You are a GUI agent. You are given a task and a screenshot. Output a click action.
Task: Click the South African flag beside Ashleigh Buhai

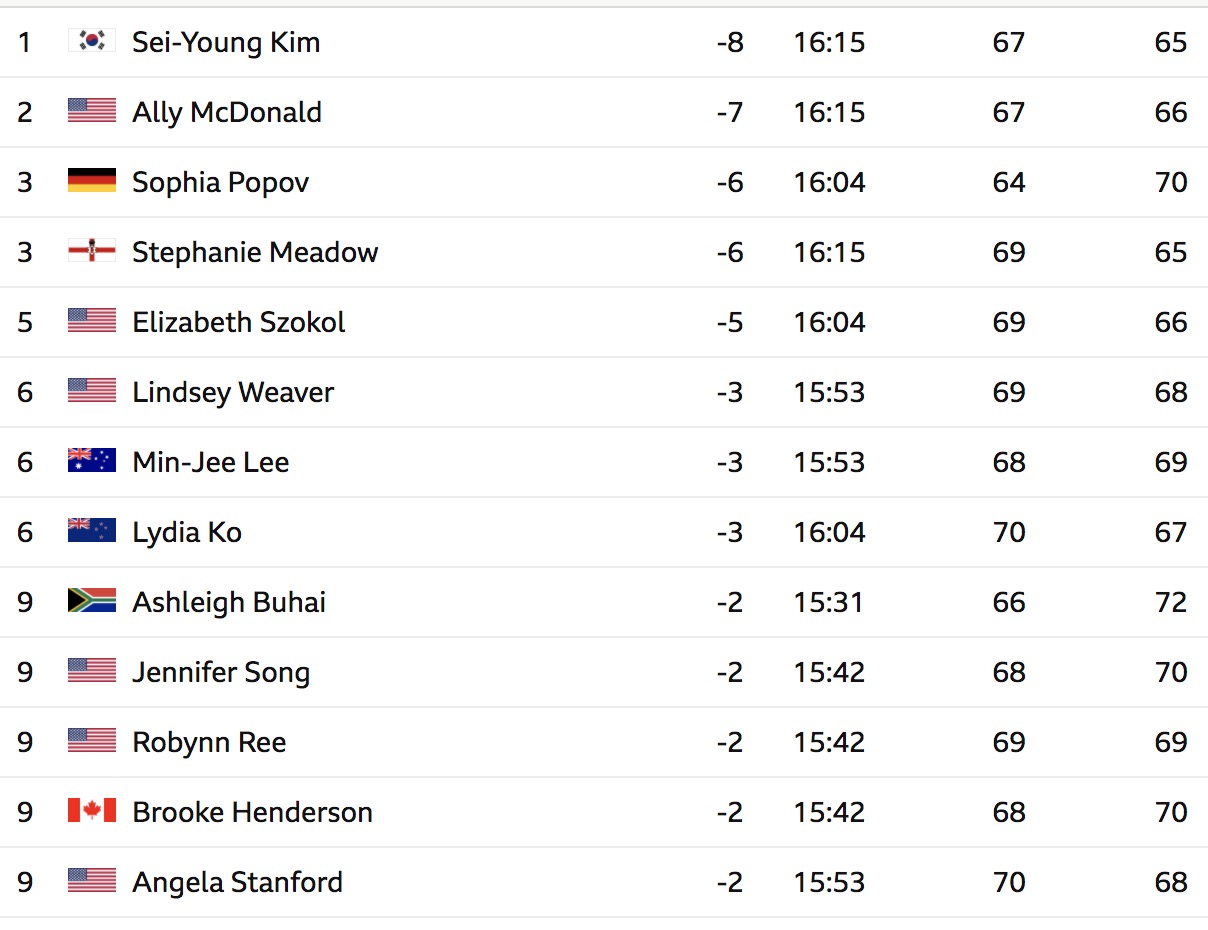92,601
